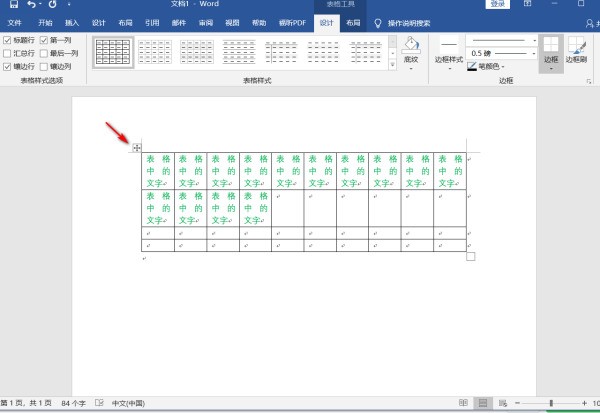The width and height of the screenshot is (600, 413).
Task: Select the seventh table style thumbnail
Action: (366, 52)
